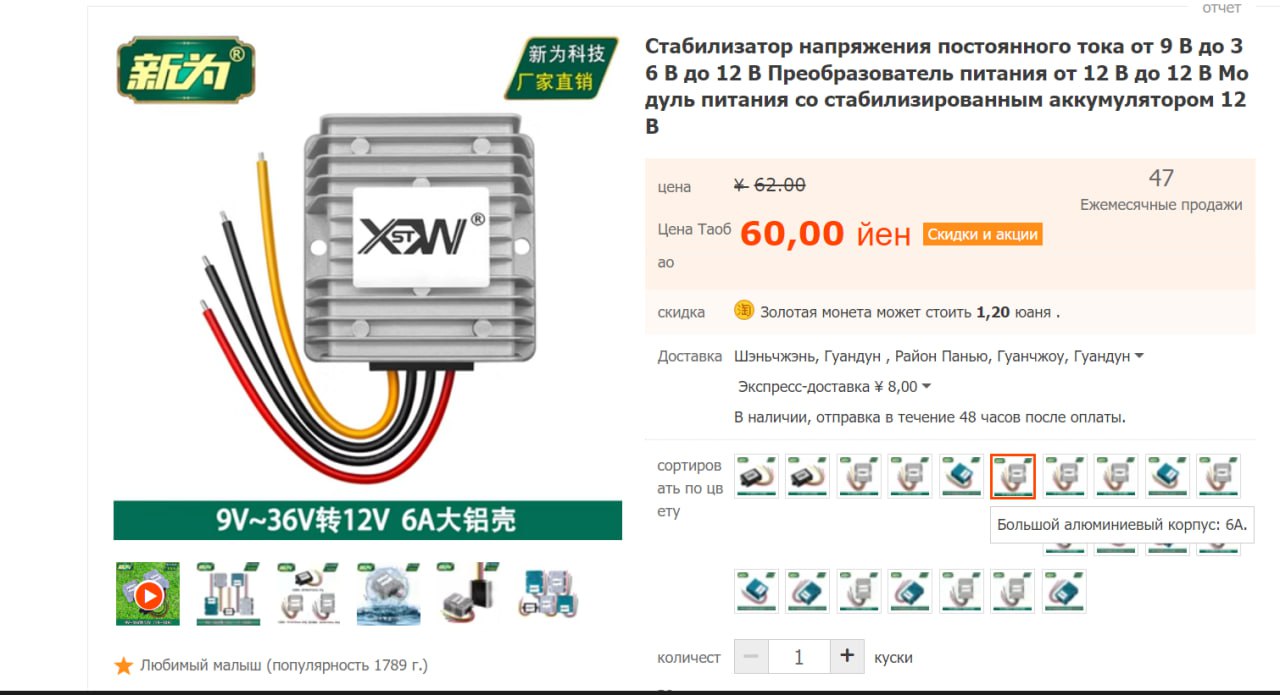Click the orange star favorite icon
This screenshot has height=695, width=1280.
pos(124,666)
